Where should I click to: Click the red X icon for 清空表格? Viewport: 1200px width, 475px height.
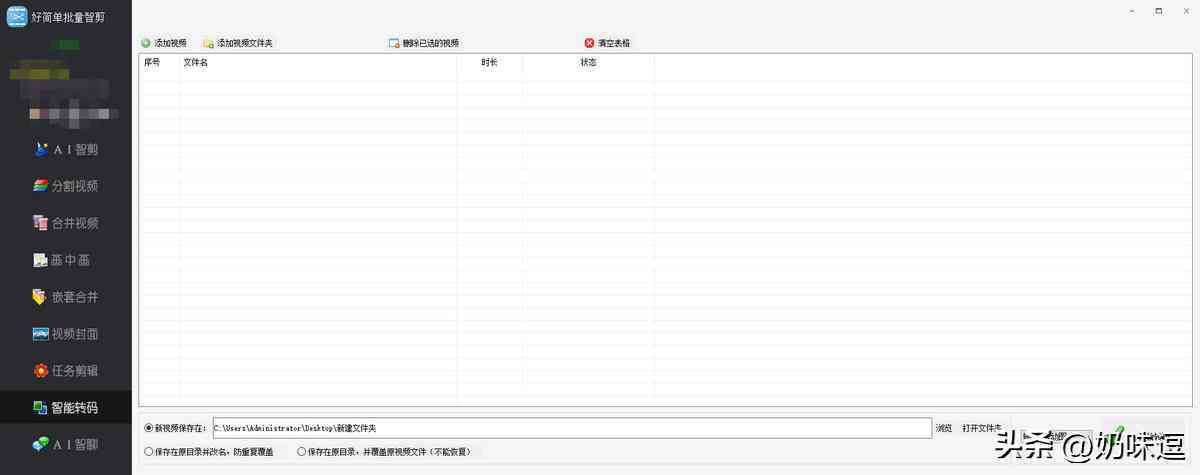point(589,43)
